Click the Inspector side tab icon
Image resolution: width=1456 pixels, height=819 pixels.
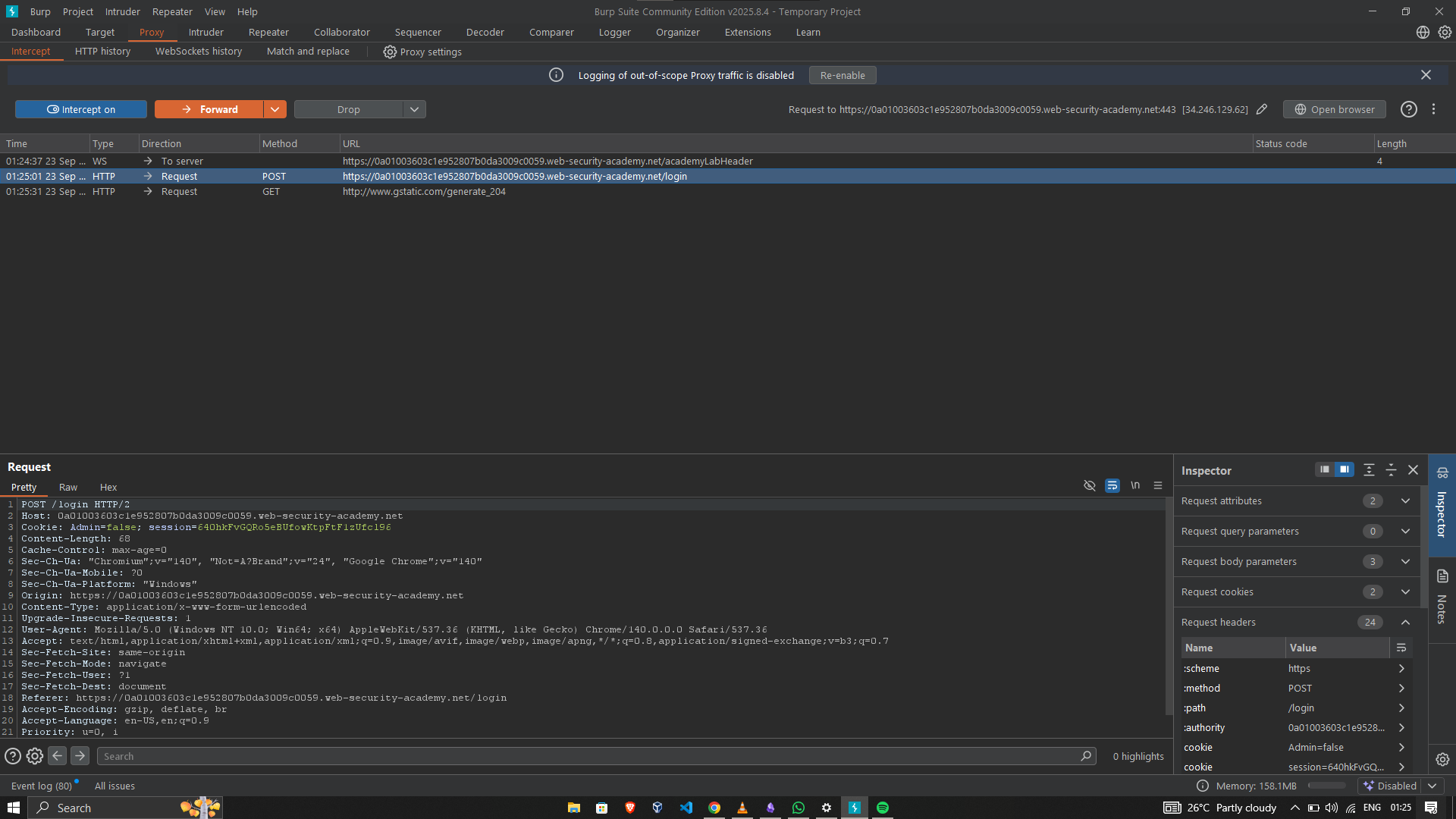pyautogui.click(x=1442, y=472)
